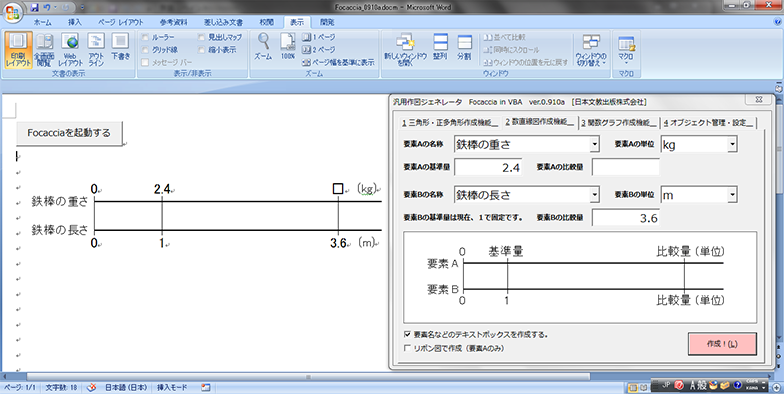Image resolution: width=784 pixels, height=394 pixels.
Task: Open the 挿入 ribbon tab
Action: pyautogui.click(x=74, y=22)
